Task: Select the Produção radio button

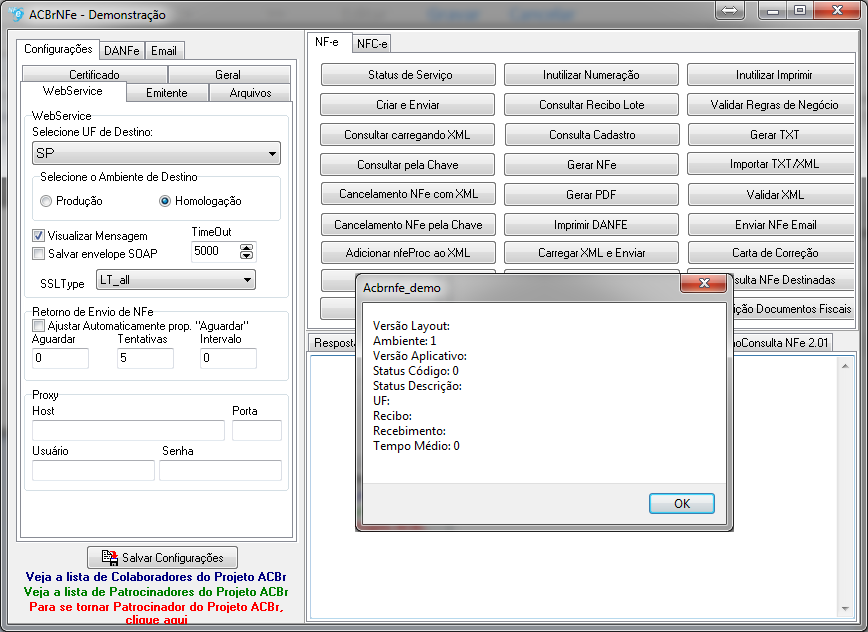Action: pyautogui.click(x=46, y=201)
